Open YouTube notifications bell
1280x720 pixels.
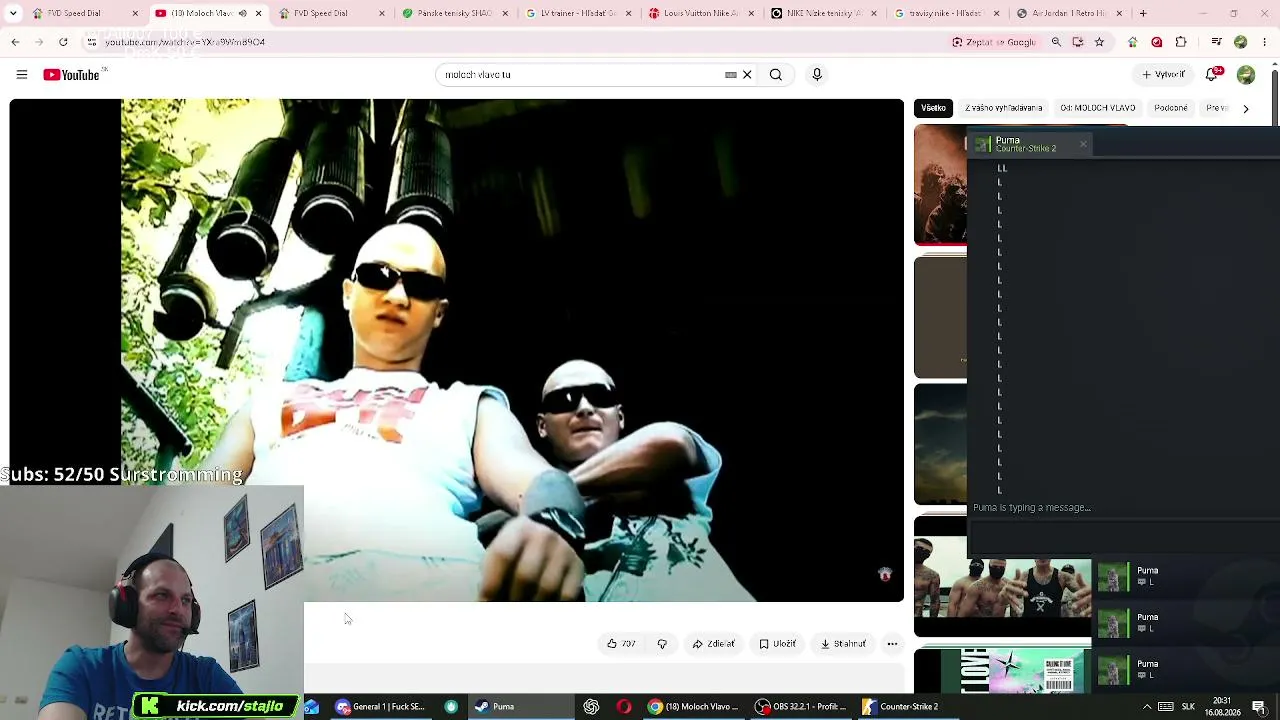(1213, 75)
